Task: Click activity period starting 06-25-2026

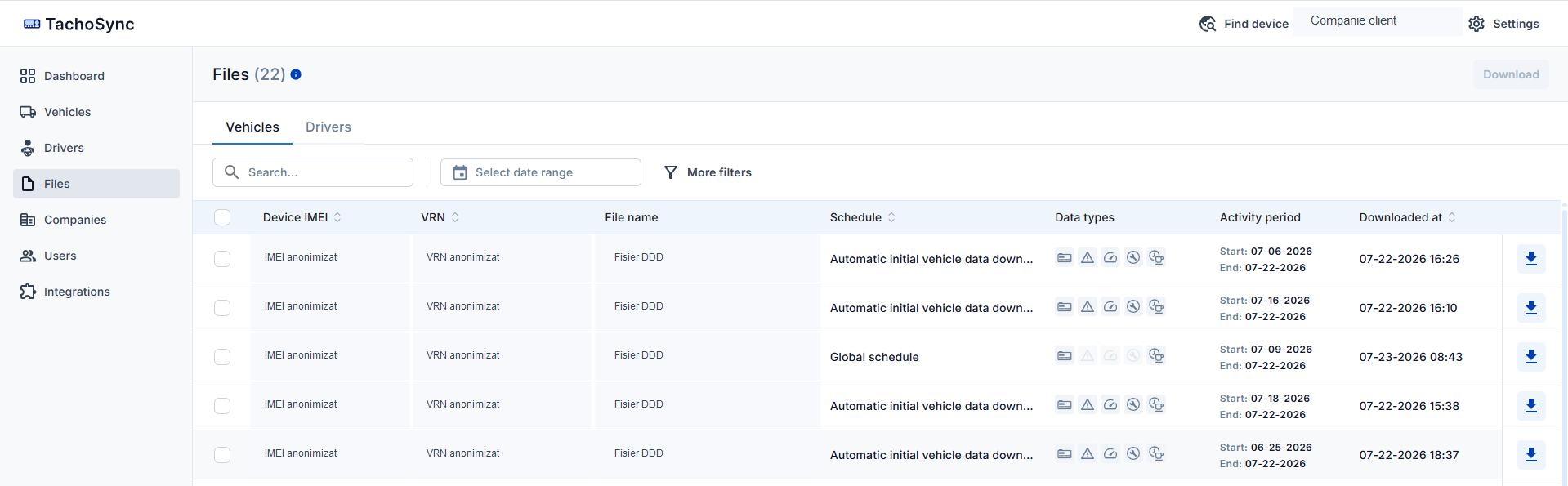Action: pos(1266,455)
